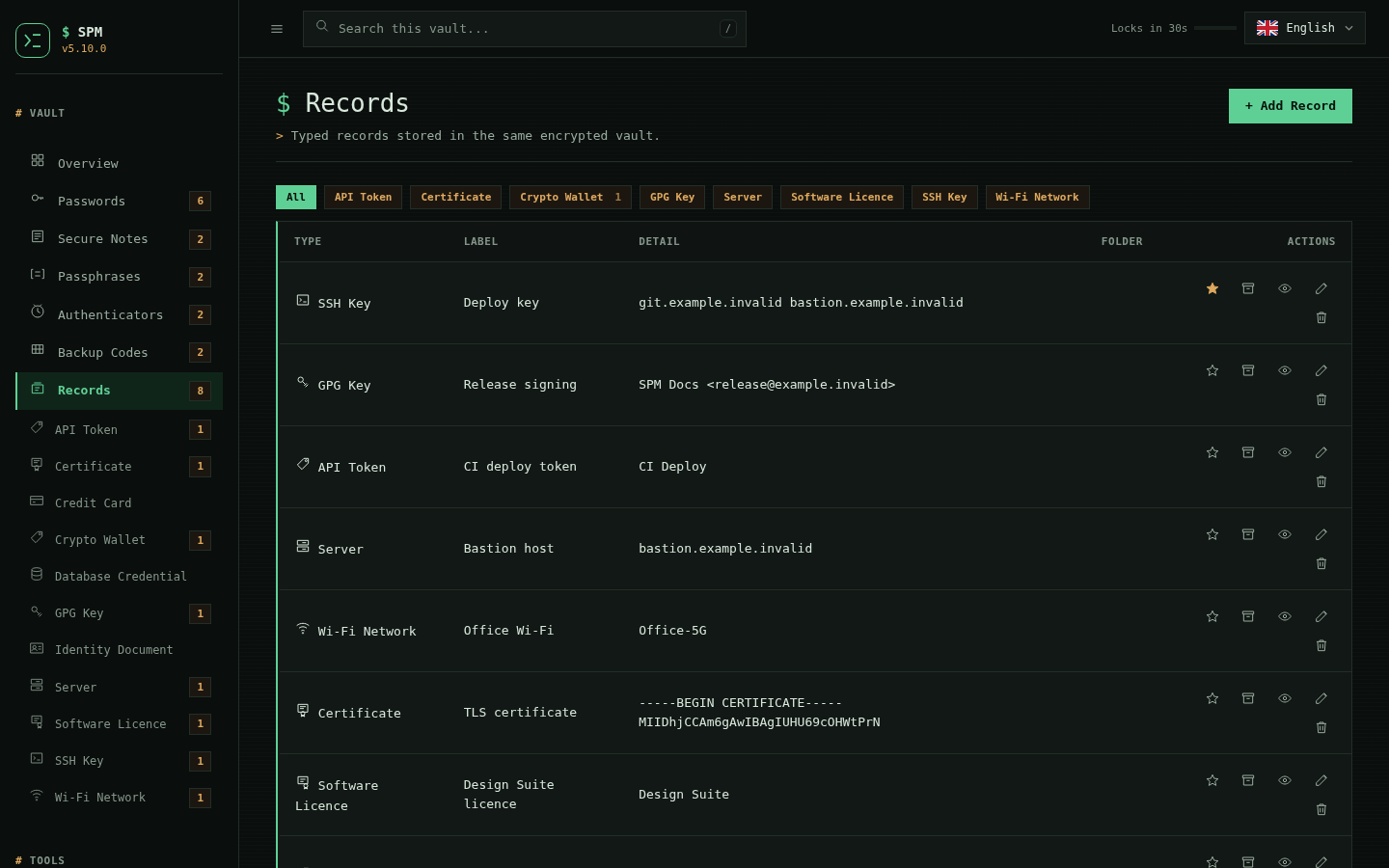Open the English language dropdown

(x=1304, y=28)
